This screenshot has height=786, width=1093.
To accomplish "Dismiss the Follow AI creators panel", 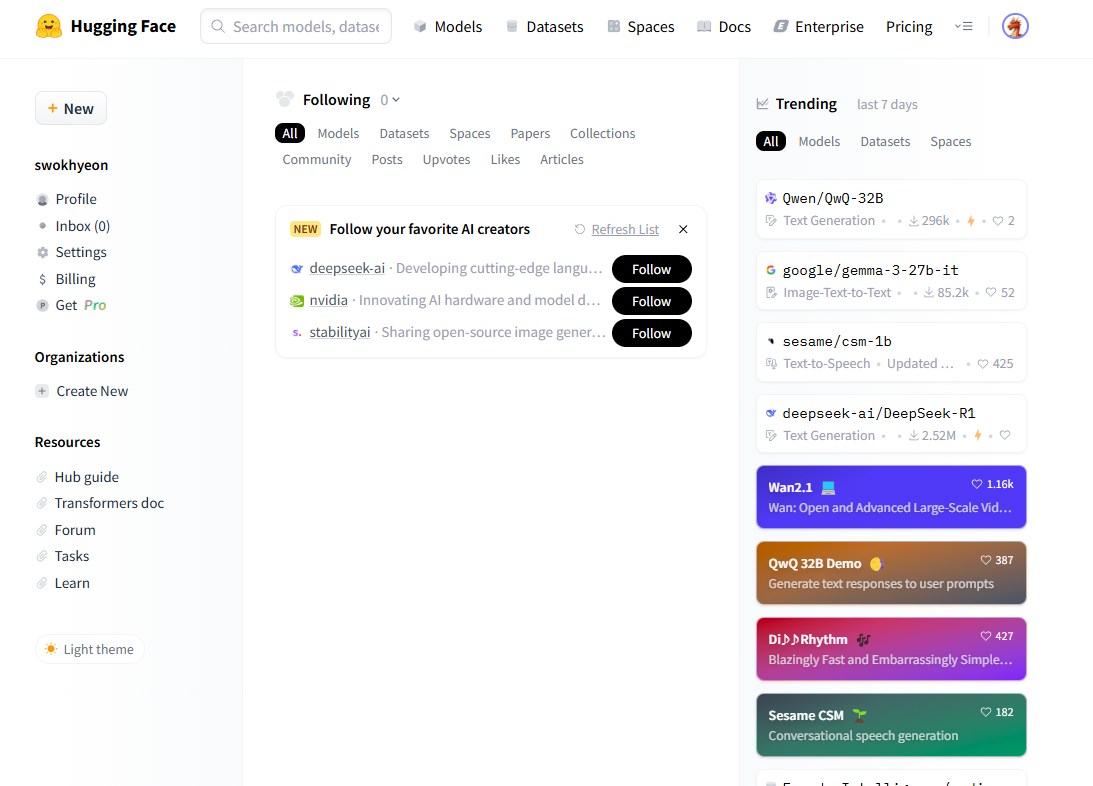I will point(683,229).
